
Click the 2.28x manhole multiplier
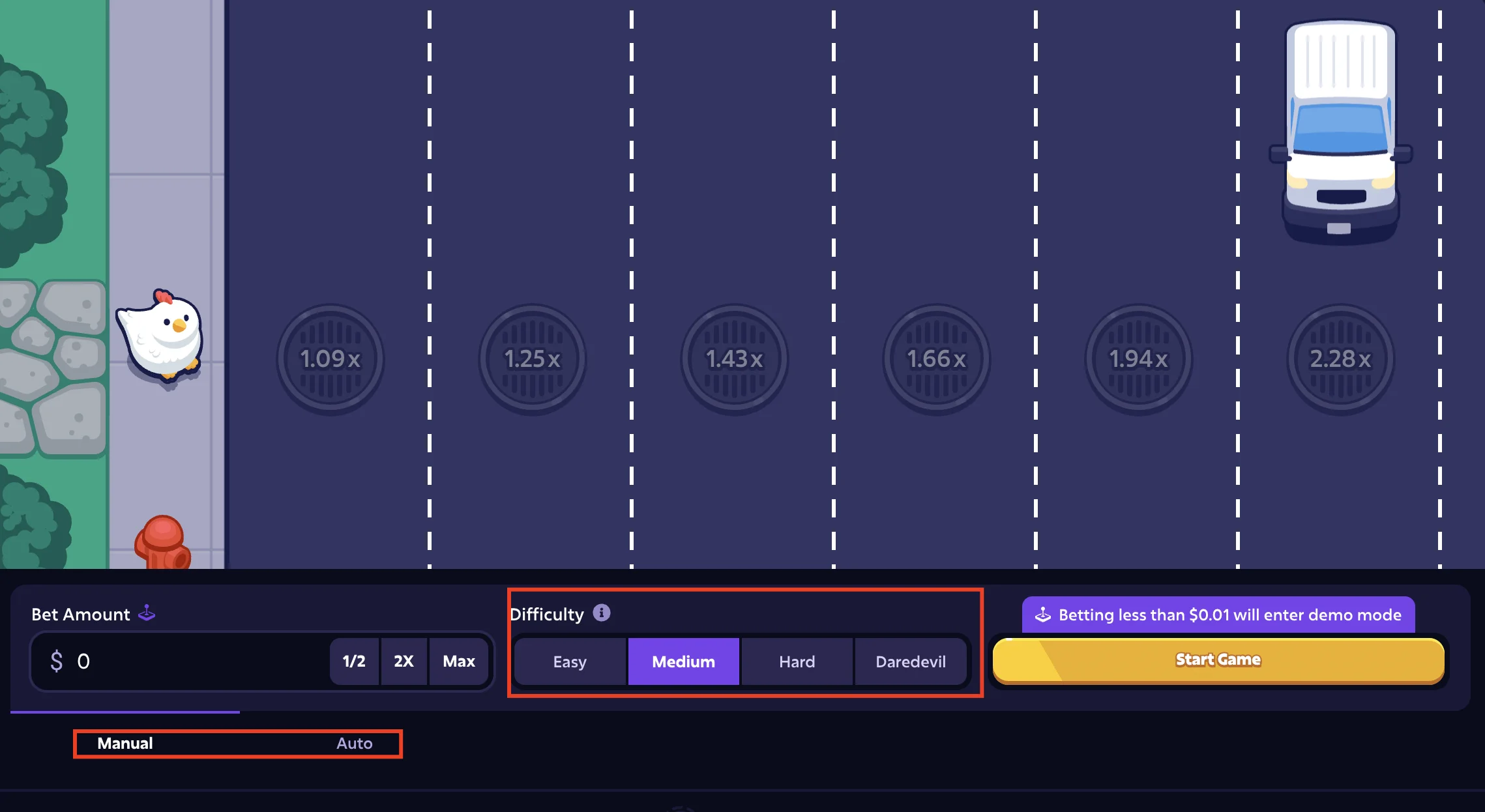pos(1341,359)
